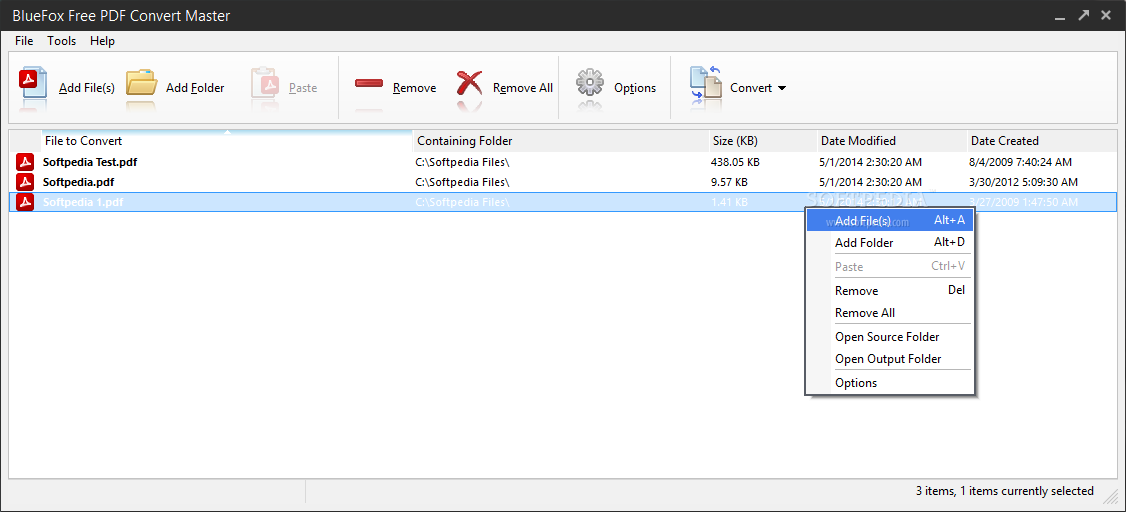Image resolution: width=1126 pixels, height=512 pixels.
Task: Sort by Size (KB) column header
Action: point(763,141)
